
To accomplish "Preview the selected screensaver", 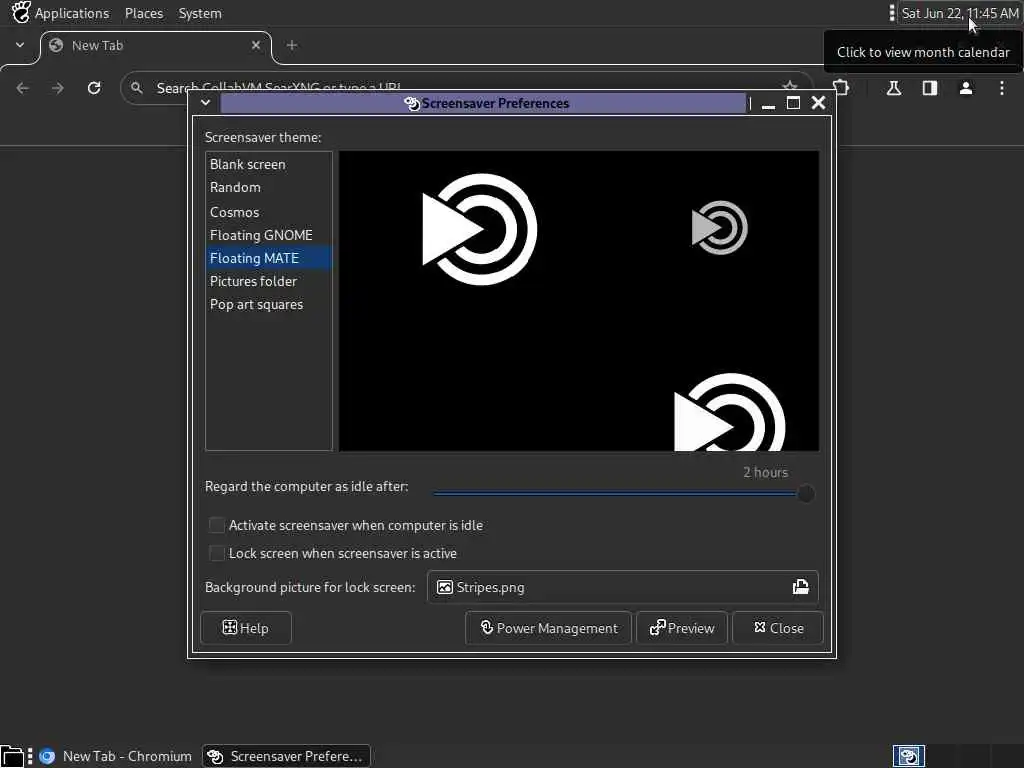I will click(682, 628).
